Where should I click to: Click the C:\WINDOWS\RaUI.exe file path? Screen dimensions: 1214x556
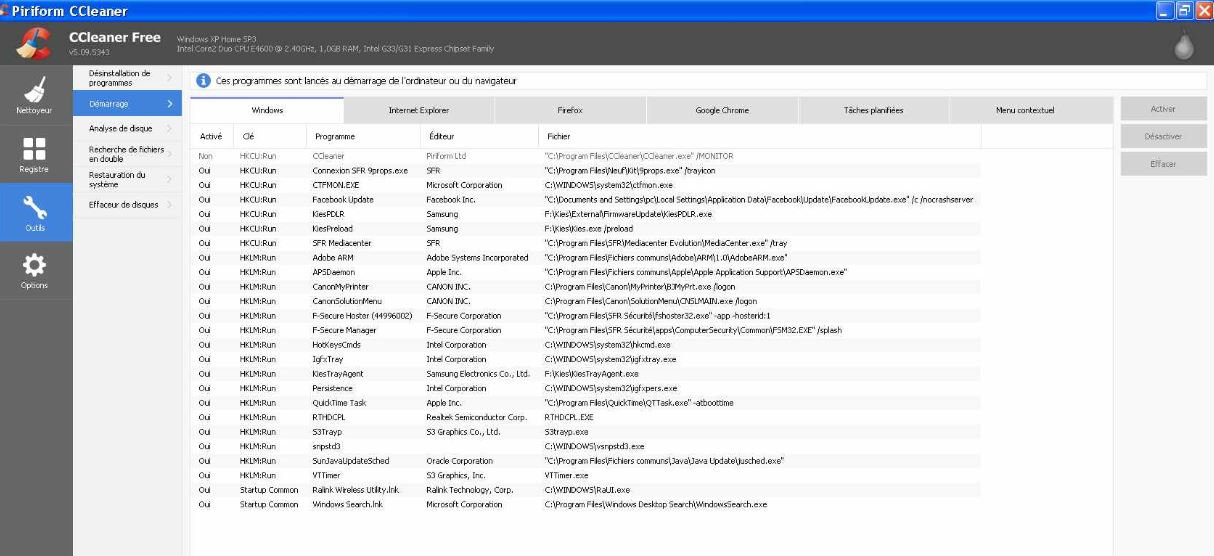click(x=587, y=490)
